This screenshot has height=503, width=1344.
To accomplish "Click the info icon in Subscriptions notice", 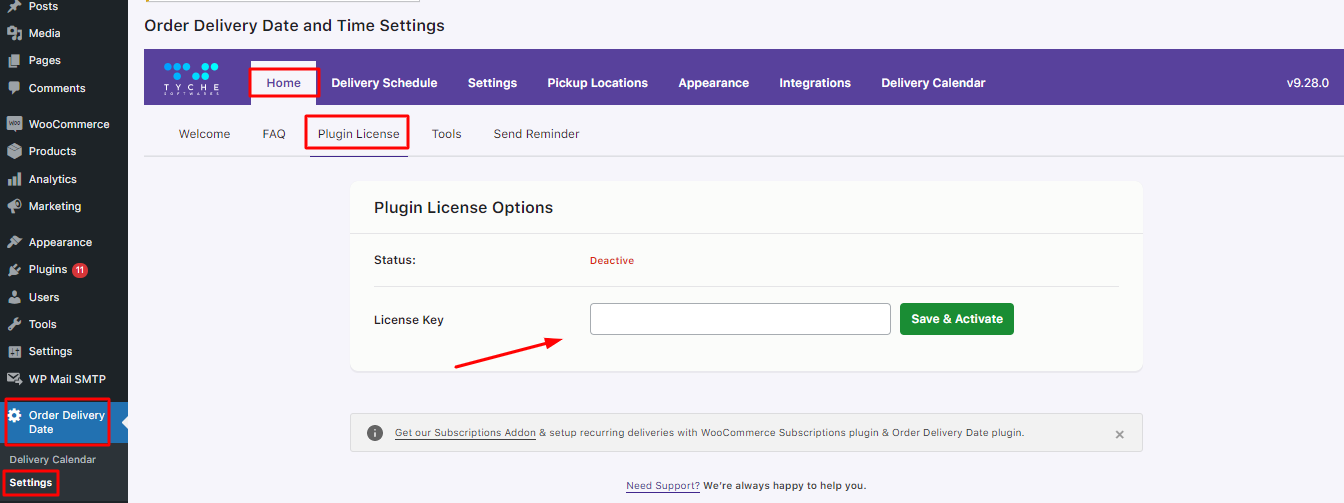I will click(375, 433).
